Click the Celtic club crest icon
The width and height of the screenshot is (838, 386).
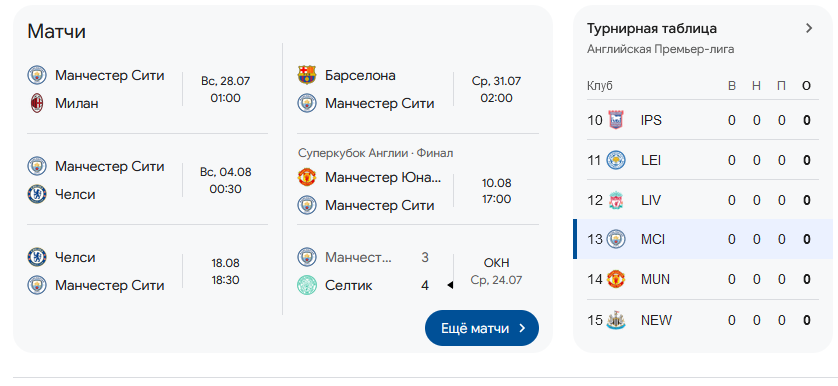tap(307, 285)
